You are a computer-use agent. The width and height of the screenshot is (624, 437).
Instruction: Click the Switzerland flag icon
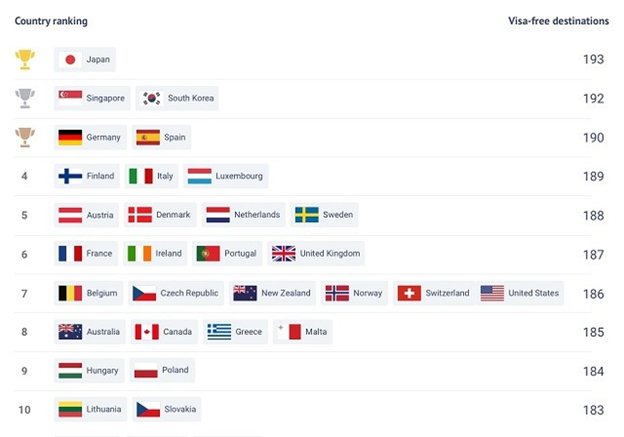pyautogui.click(x=409, y=293)
